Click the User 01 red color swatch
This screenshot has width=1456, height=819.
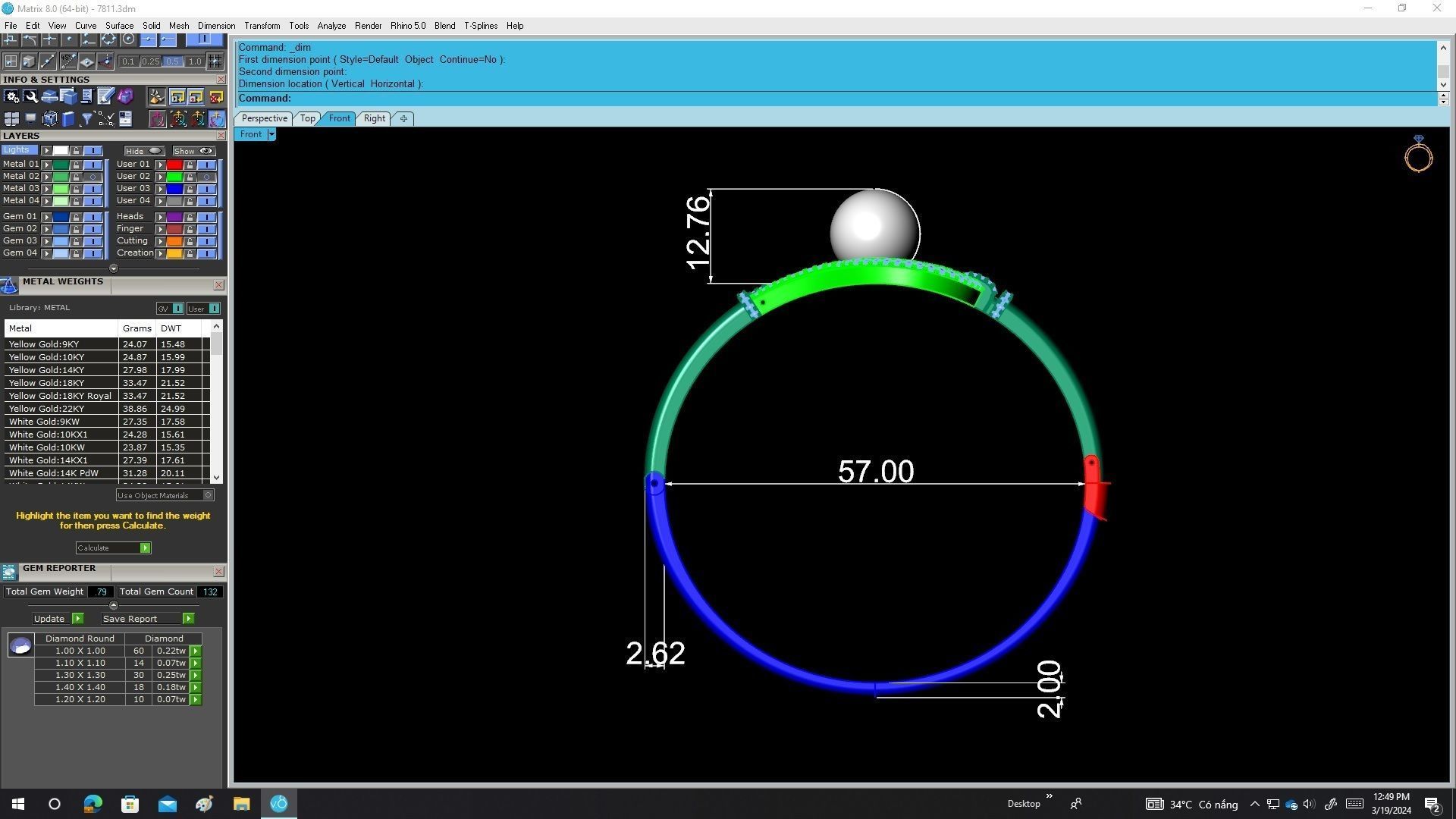[174, 165]
